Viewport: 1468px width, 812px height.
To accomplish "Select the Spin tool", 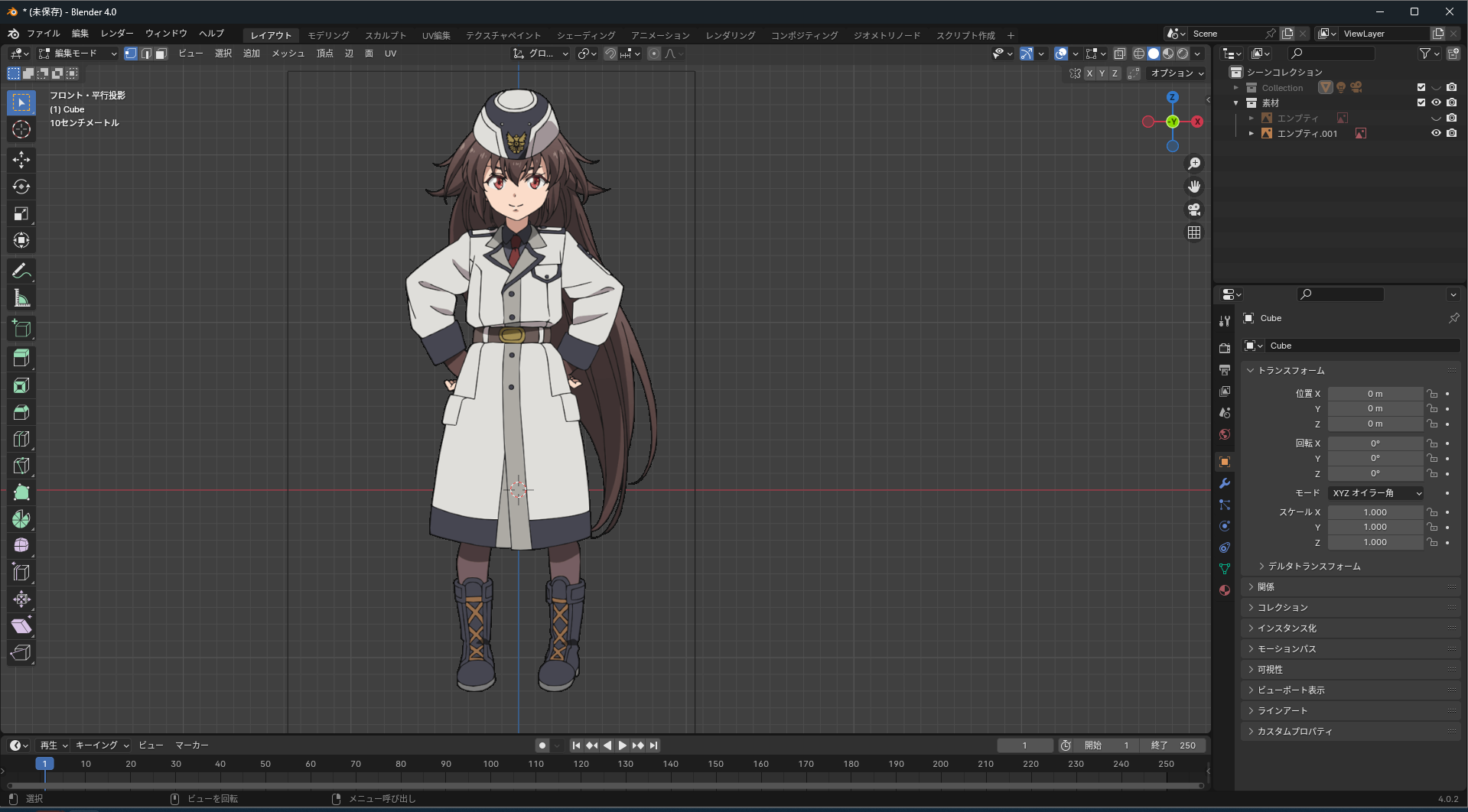I will [21, 519].
